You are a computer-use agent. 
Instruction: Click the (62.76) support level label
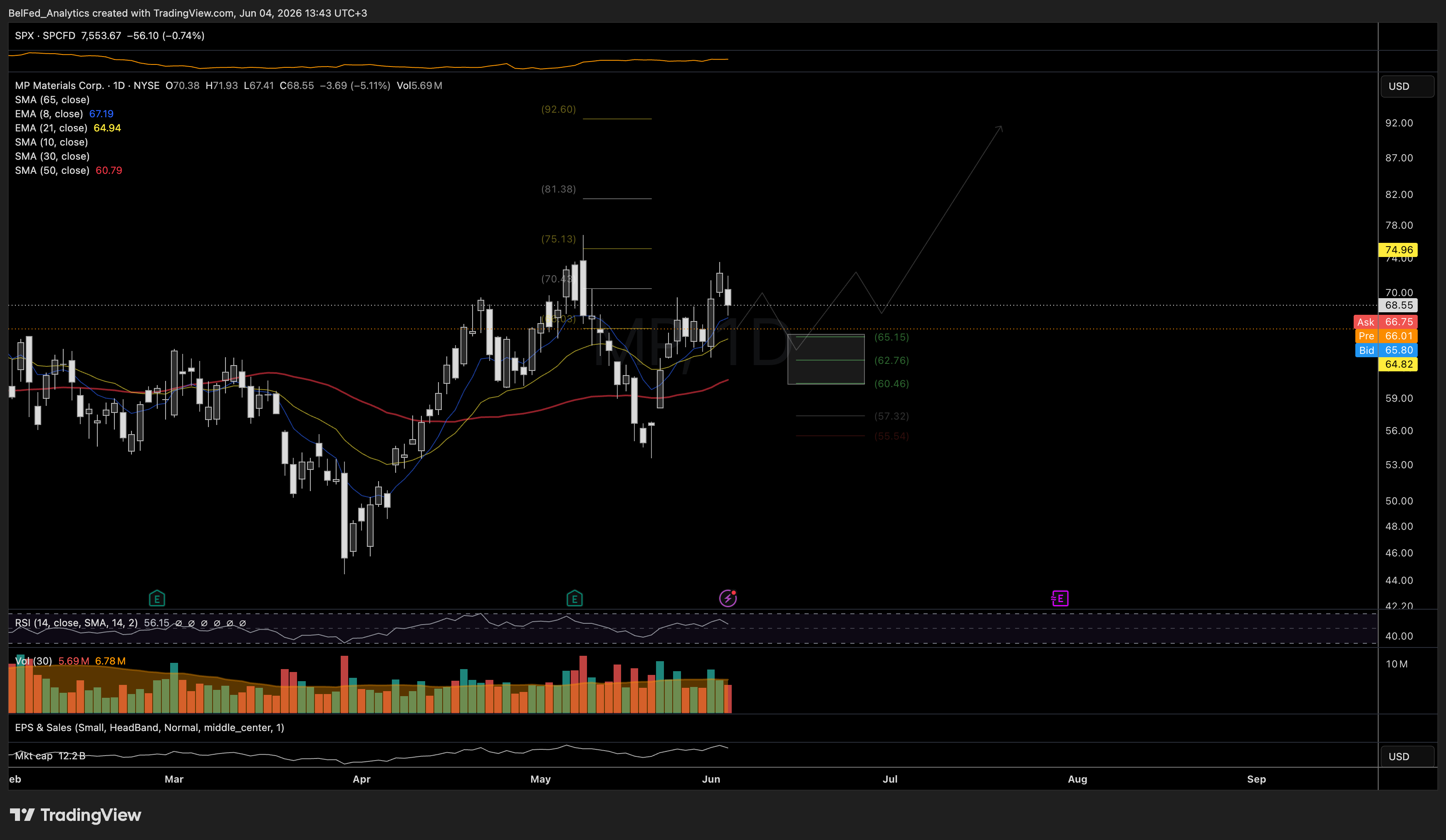892,361
